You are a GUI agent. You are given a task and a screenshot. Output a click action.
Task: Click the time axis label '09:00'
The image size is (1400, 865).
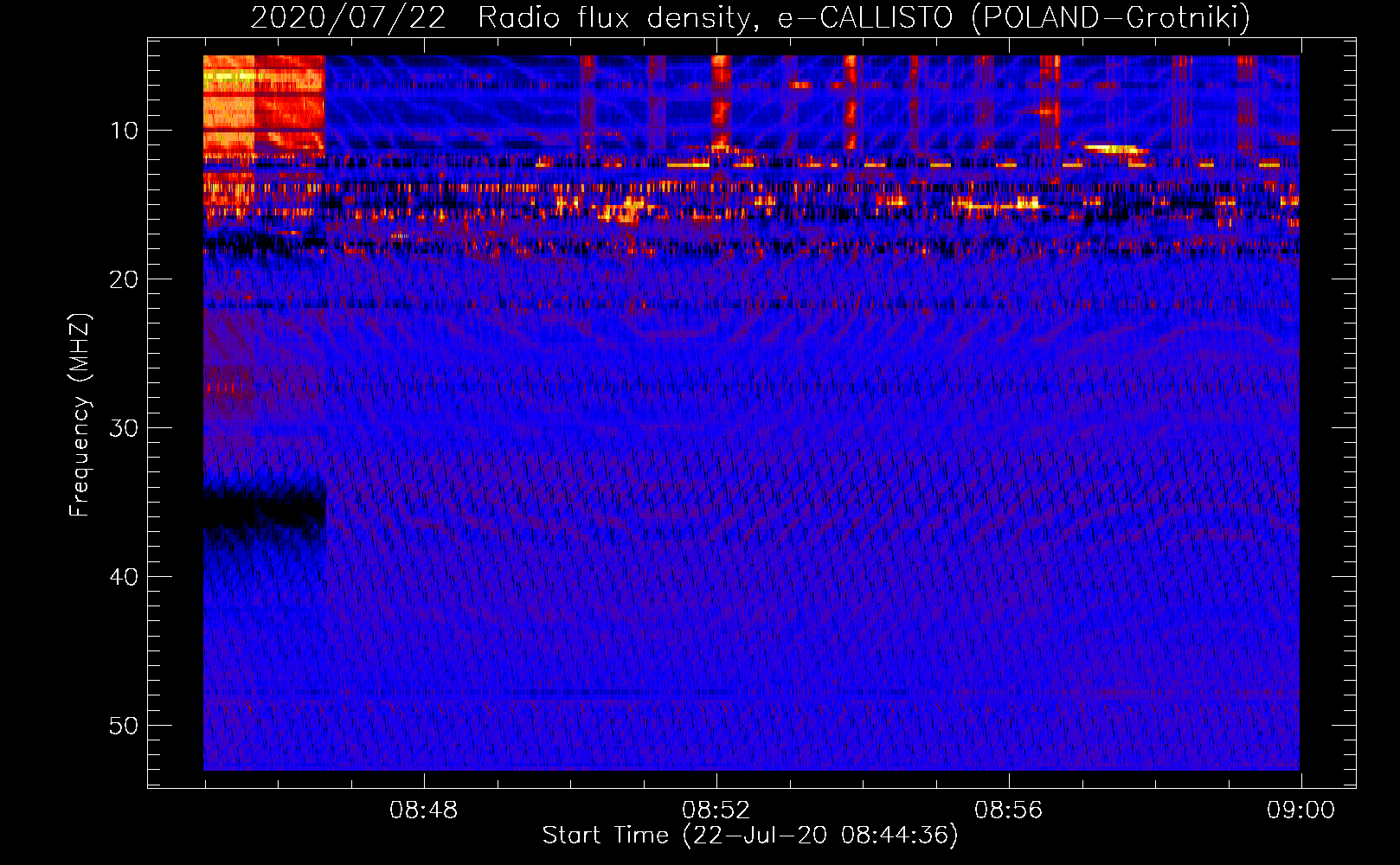coord(1300,811)
